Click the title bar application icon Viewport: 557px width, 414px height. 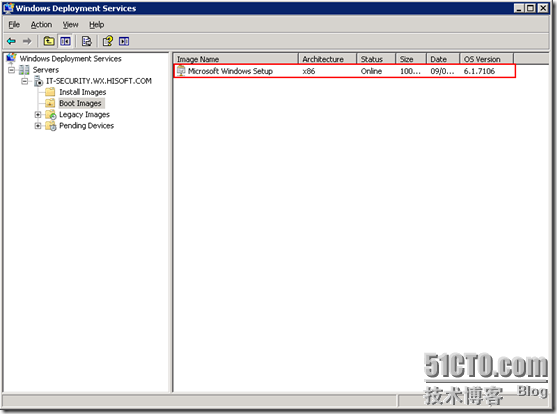[9, 8]
